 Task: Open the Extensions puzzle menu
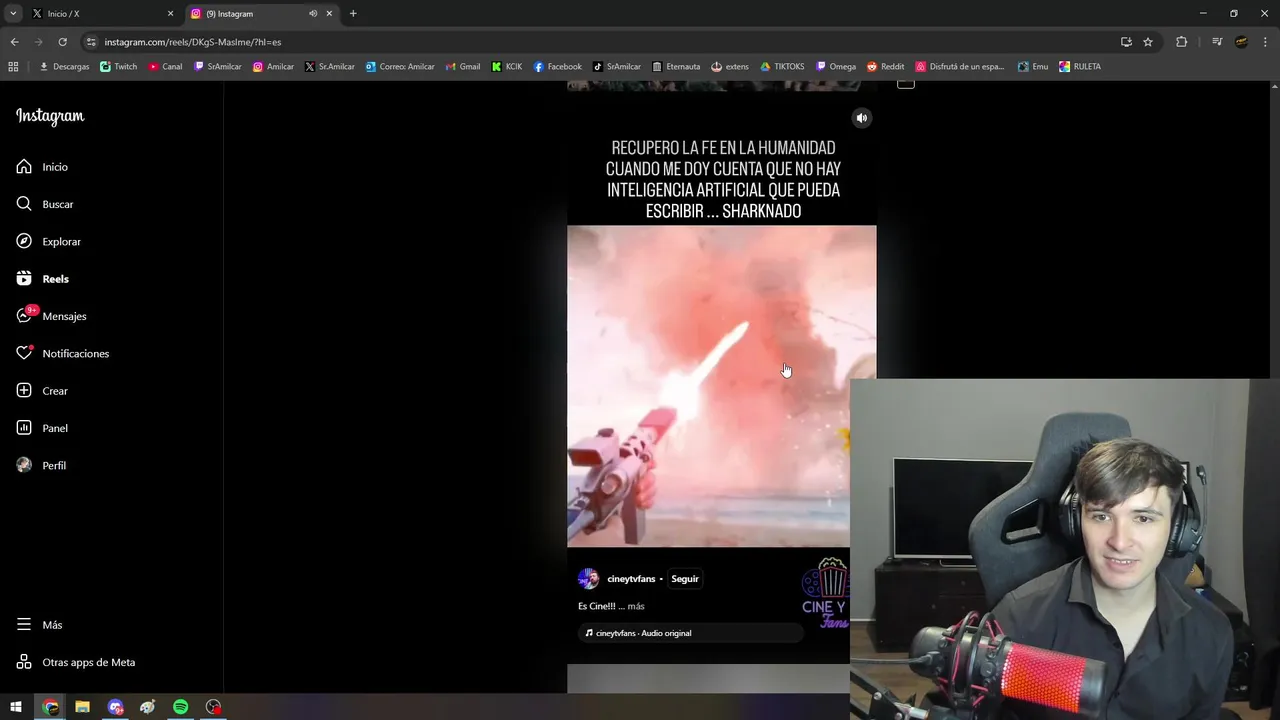pyautogui.click(x=1181, y=42)
